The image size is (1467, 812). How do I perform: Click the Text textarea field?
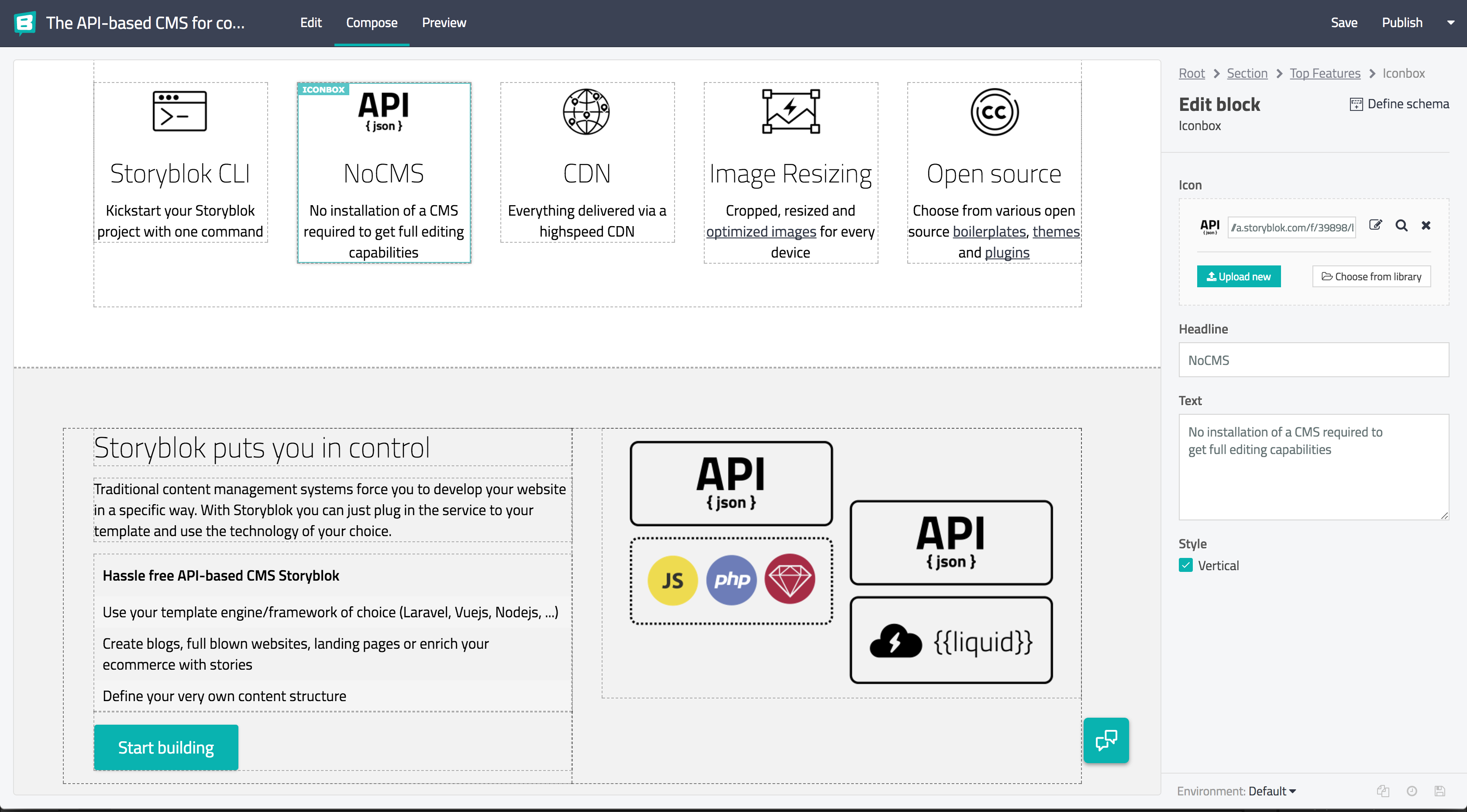pyautogui.click(x=1313, y=466)
